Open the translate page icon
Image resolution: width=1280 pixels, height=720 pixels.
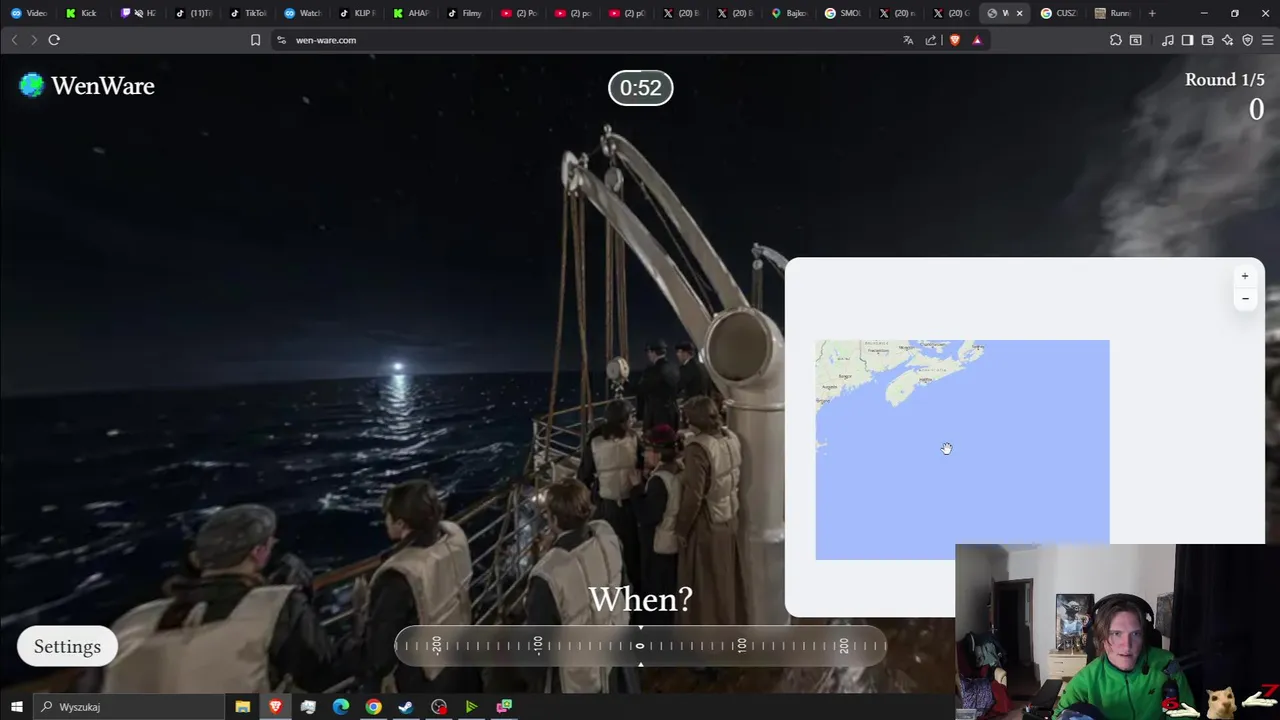(x=908, y=40)
